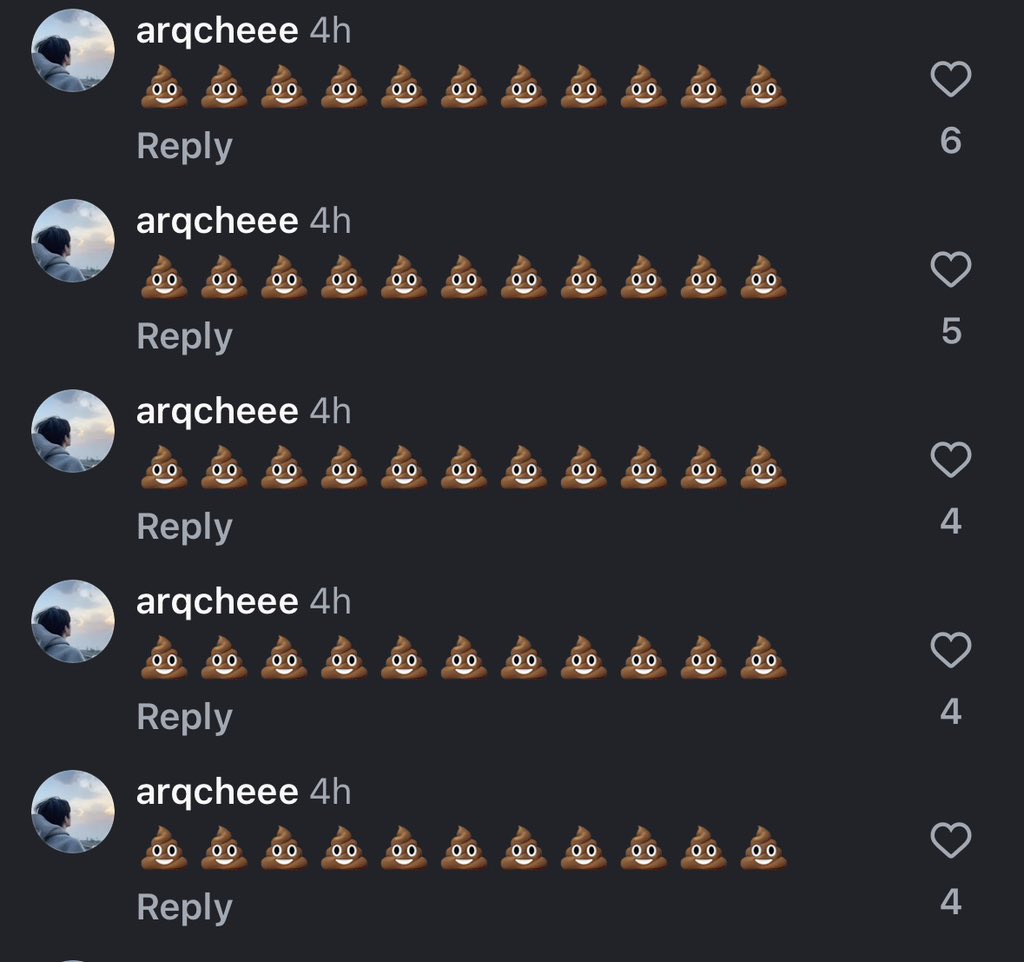Like the last arqcheee comment

(950, 839)
